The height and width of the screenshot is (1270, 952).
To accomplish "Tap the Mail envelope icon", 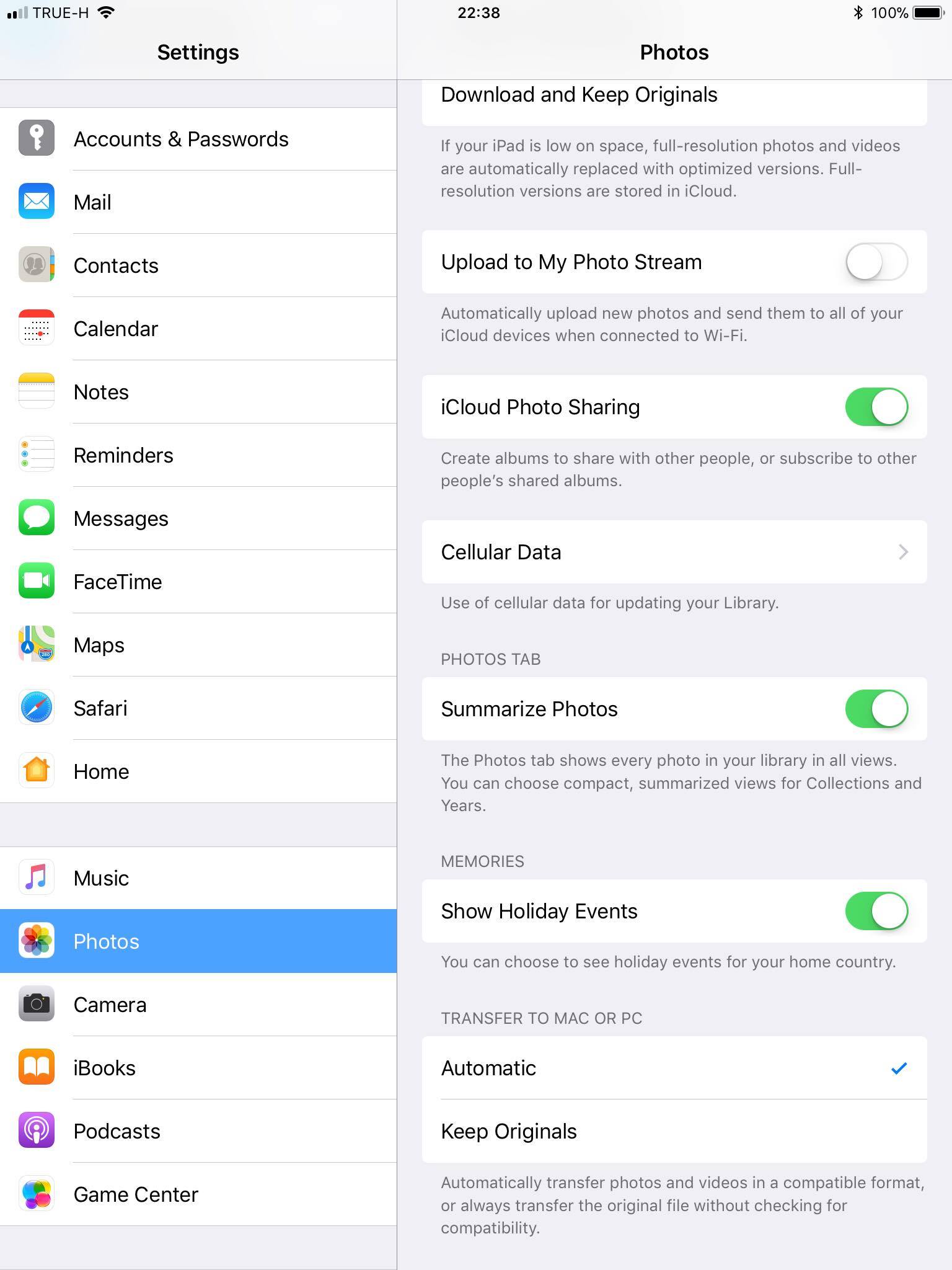I will tap(37, 202).
